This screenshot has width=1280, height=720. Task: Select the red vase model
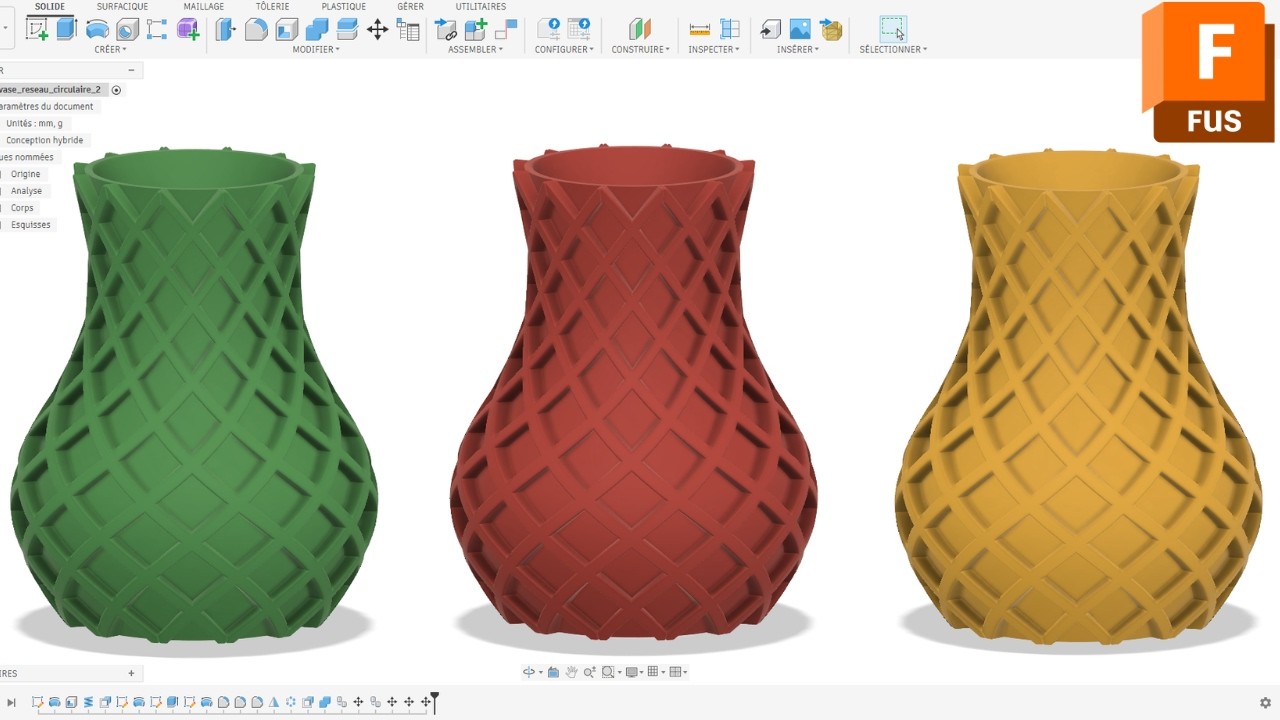(633, 392)
